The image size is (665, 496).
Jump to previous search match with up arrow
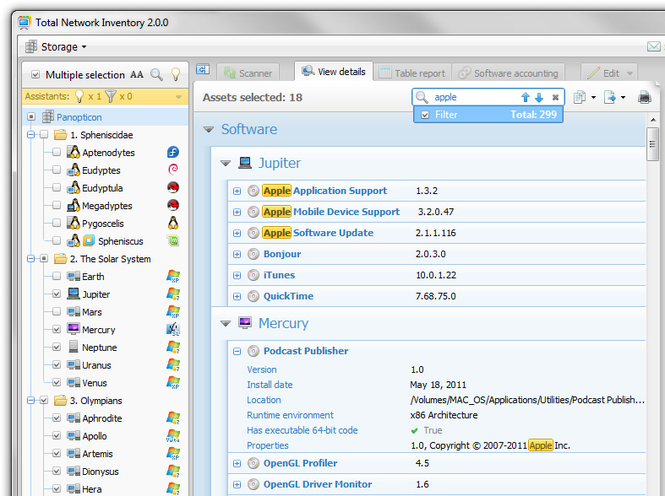click(525, 98)
